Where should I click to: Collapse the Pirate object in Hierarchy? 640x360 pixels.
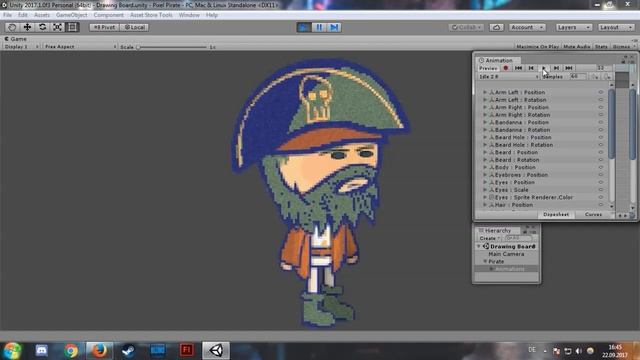pos(485,261)
